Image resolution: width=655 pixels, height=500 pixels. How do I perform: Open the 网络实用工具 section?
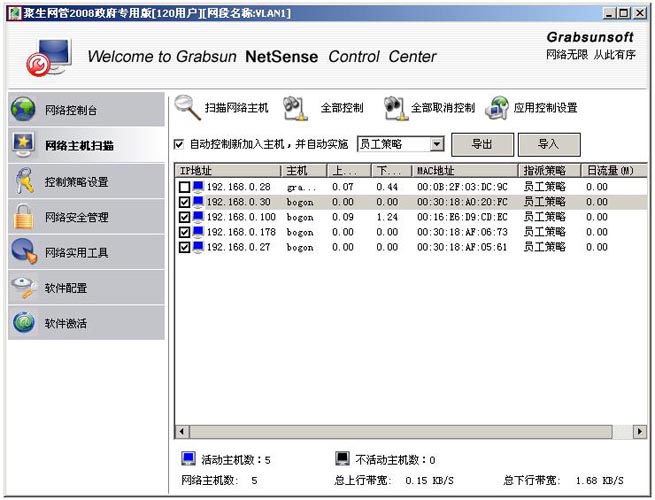(86, 252)
